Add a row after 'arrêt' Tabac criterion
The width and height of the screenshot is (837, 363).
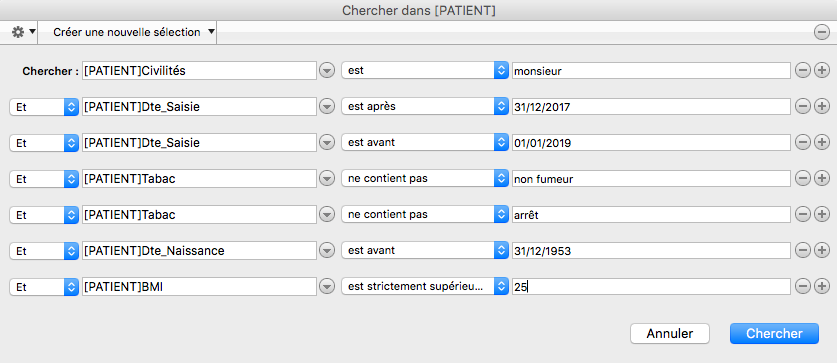click(821, 215)
